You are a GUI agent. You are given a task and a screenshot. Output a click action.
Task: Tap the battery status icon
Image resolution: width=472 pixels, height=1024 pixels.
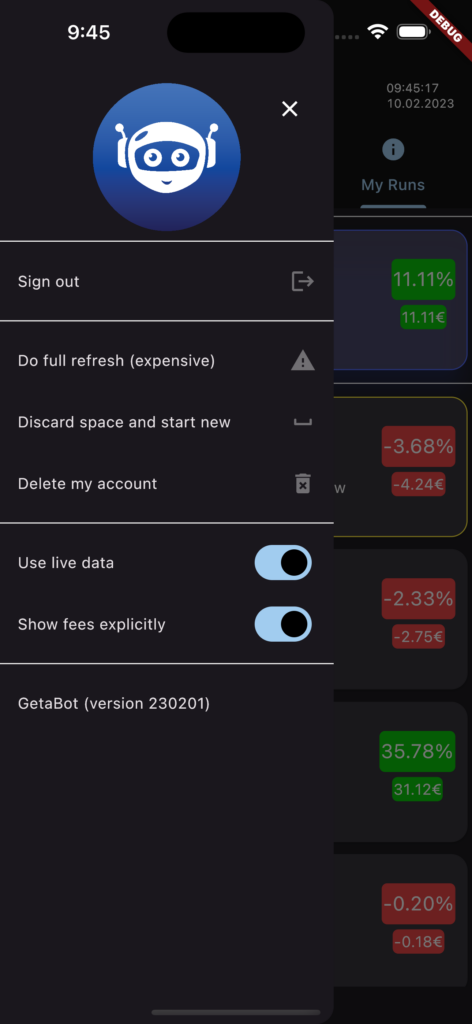click(413, 31)
